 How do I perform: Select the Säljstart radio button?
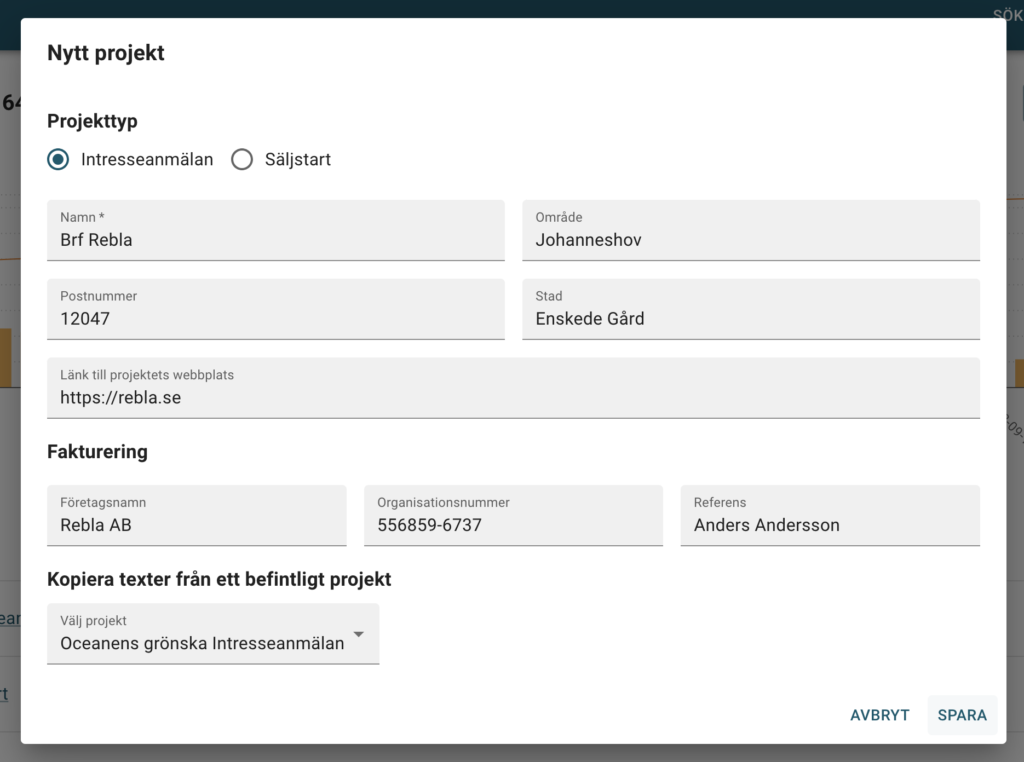pos(241,159)
